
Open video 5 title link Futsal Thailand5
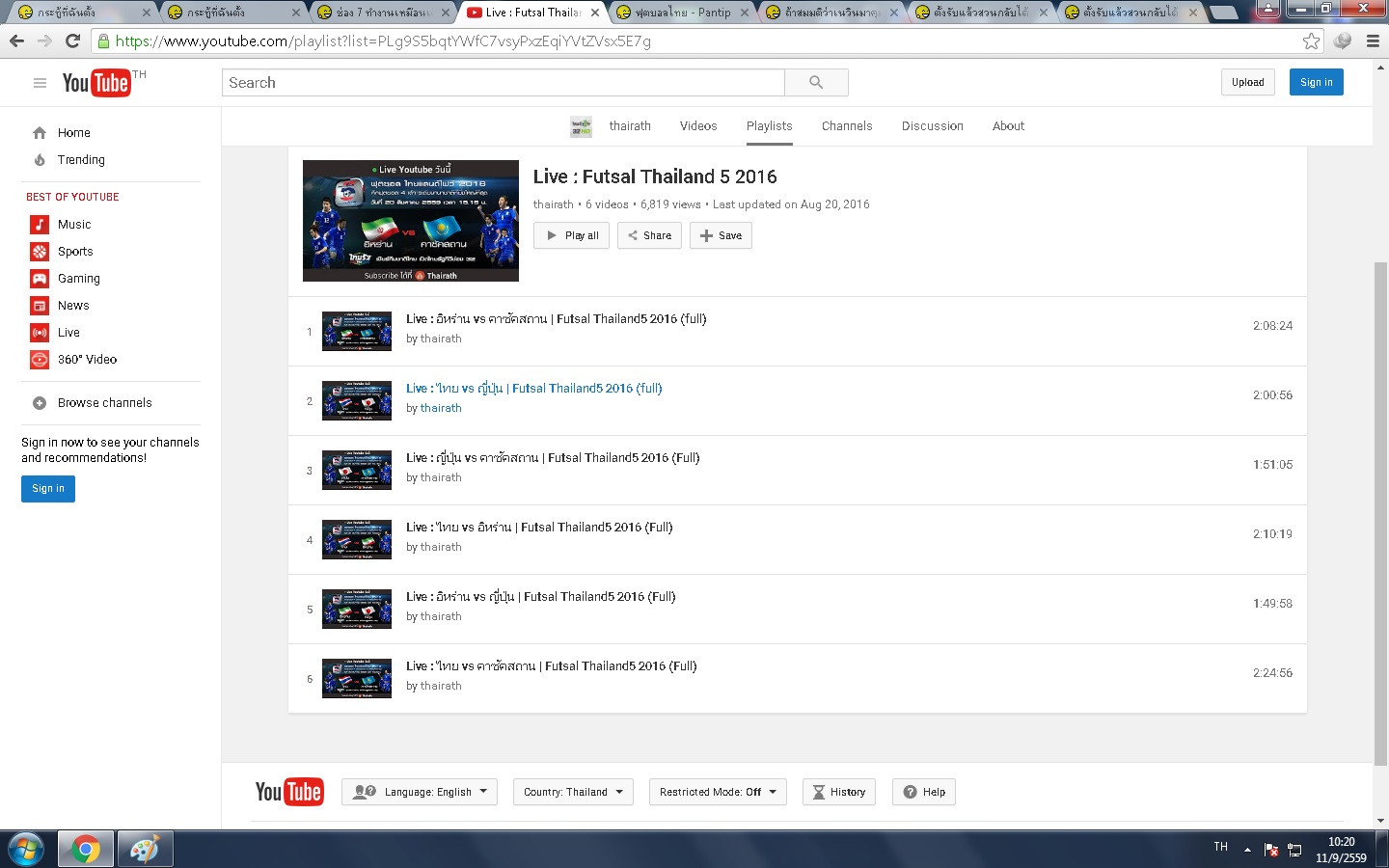click(x=541, y=597)
